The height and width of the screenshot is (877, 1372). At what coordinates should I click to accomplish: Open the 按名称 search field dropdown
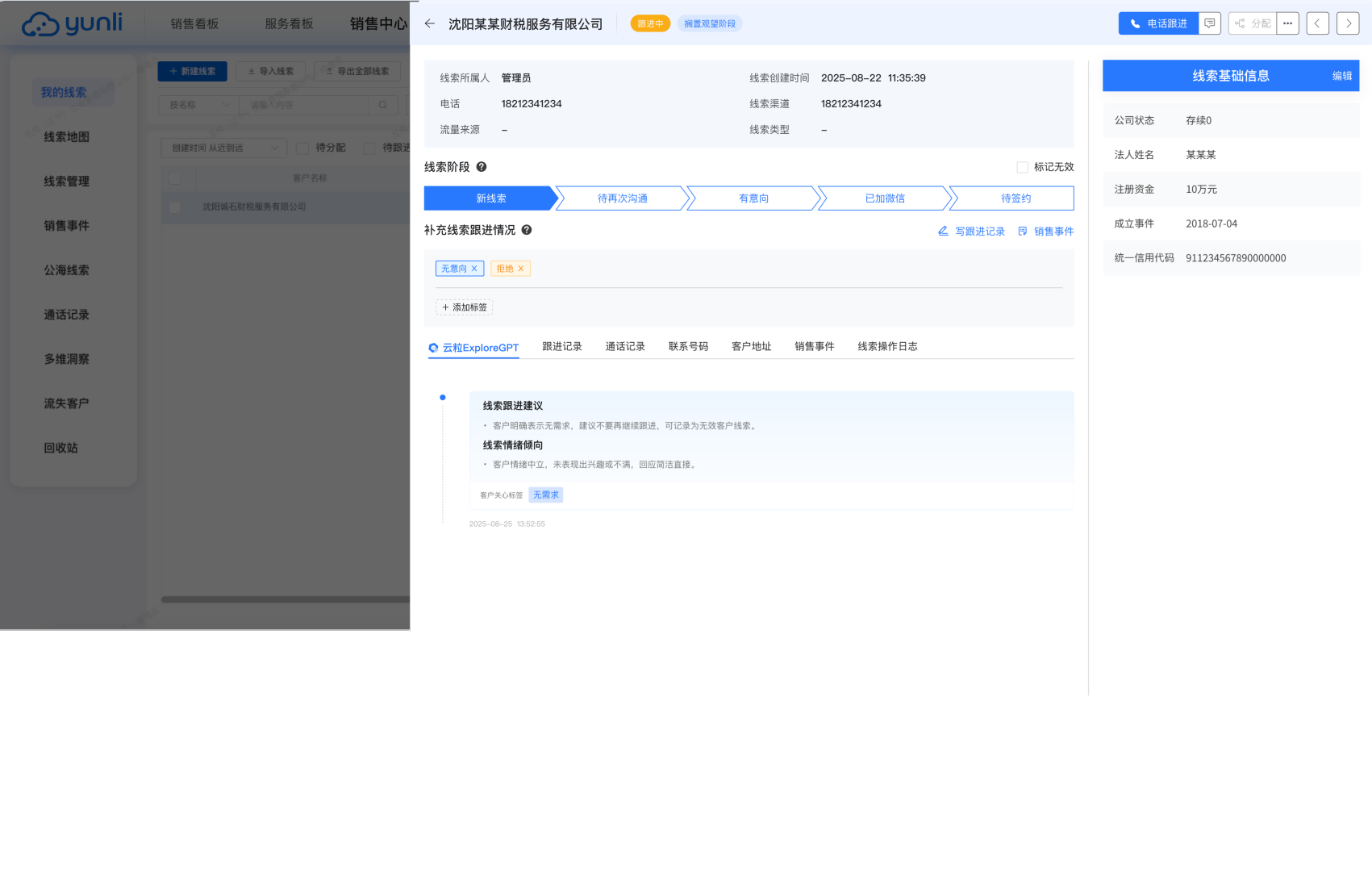click(196, 105)
